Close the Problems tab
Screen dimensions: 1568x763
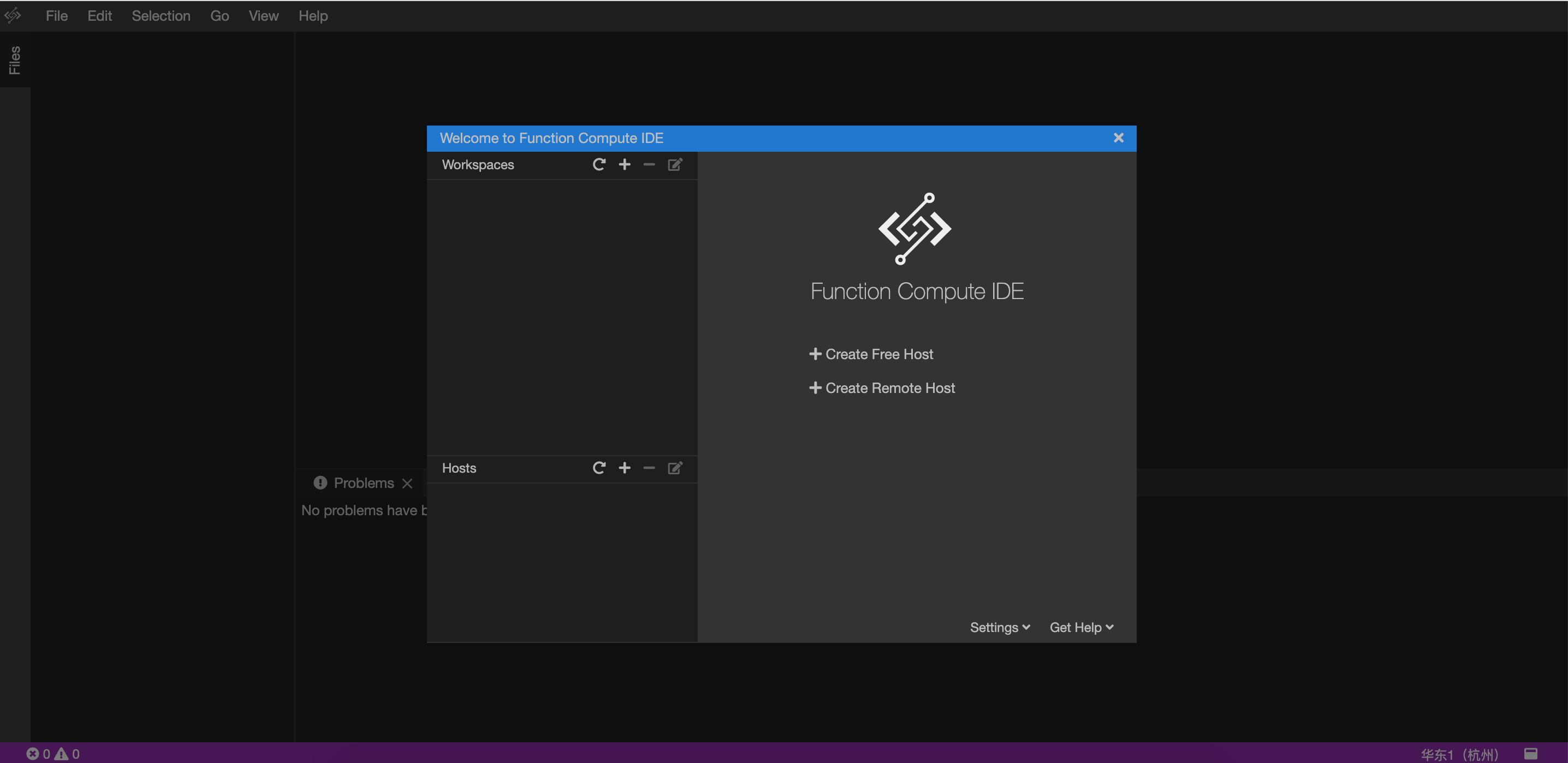pos(407,483)
